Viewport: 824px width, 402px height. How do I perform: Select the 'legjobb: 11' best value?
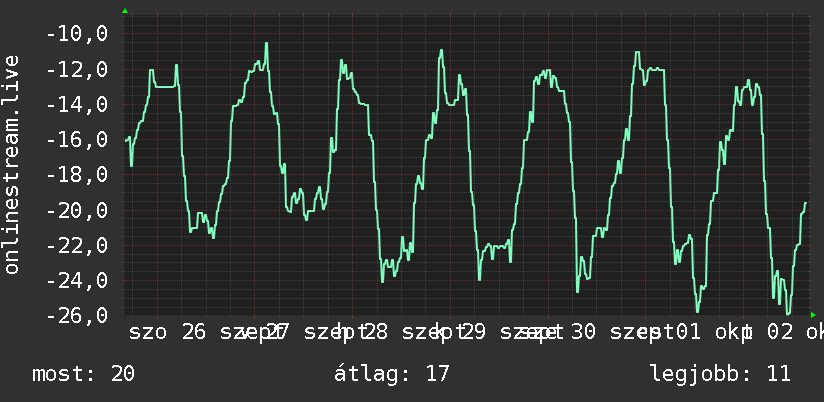pyautogui.click(x=720, y=374)
